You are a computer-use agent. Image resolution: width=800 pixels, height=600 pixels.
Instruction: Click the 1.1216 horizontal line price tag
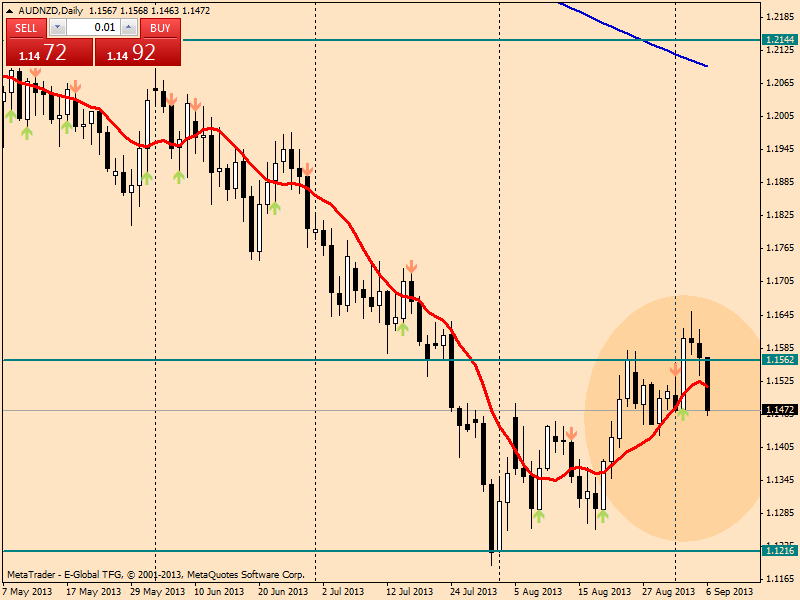[x=780, y=551]
